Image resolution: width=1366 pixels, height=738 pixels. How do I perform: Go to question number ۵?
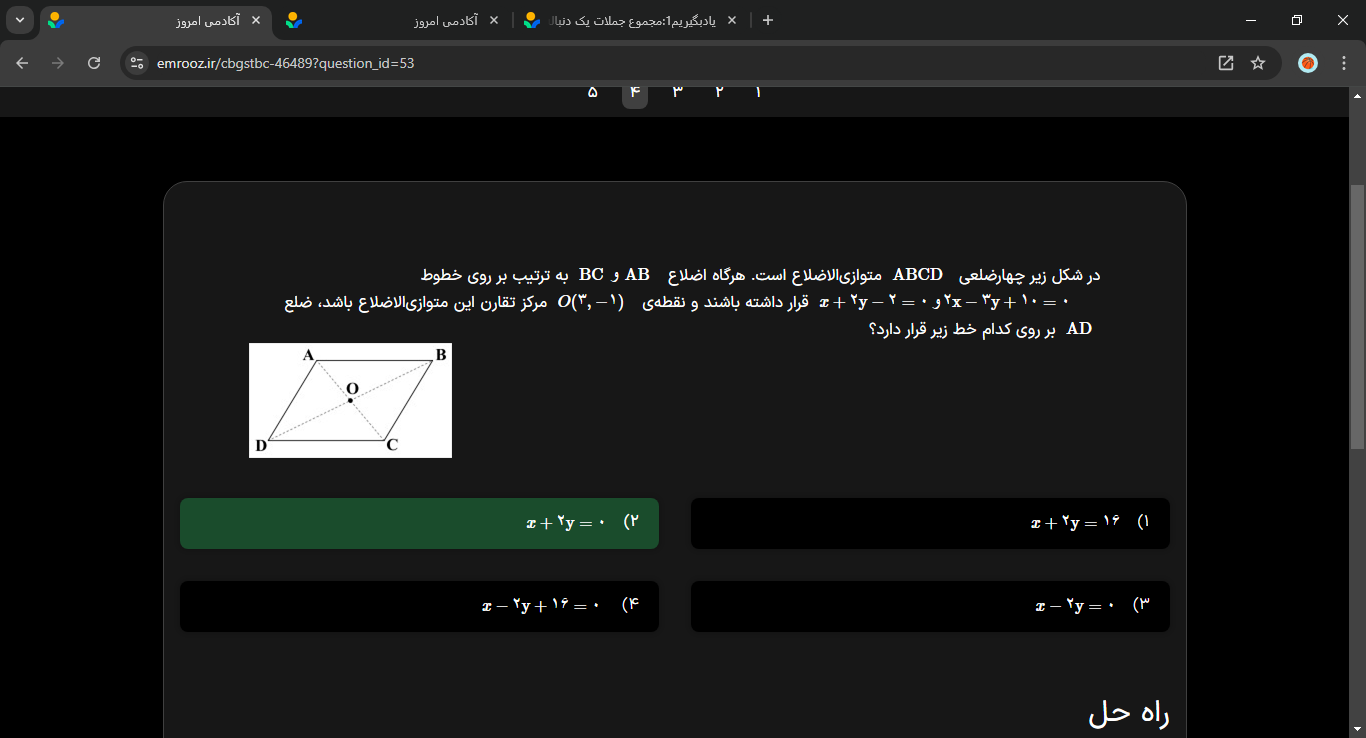[592, 92]
